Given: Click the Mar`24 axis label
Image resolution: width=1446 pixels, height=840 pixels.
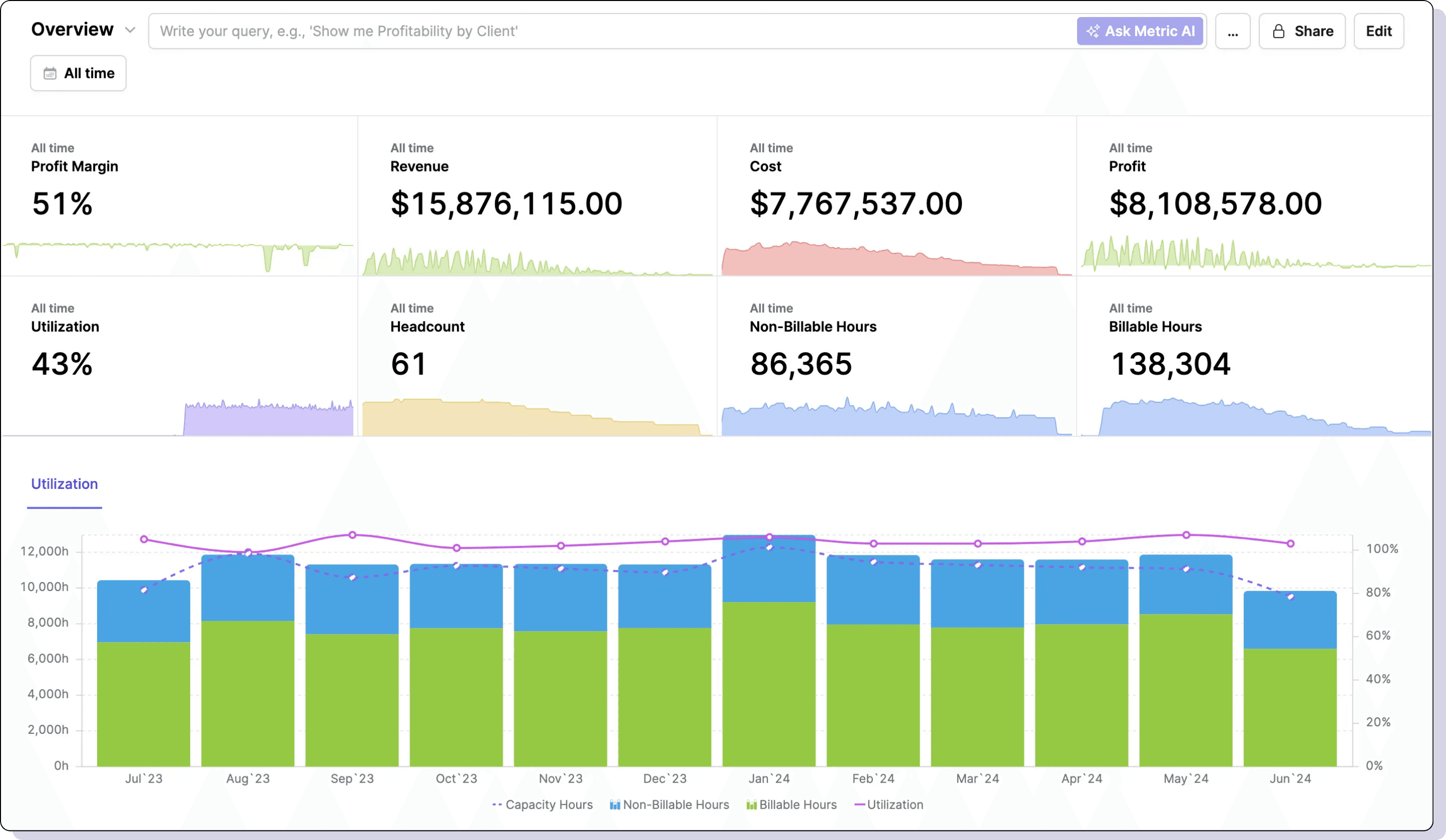Looking at the screenshot, I should 977,779.
